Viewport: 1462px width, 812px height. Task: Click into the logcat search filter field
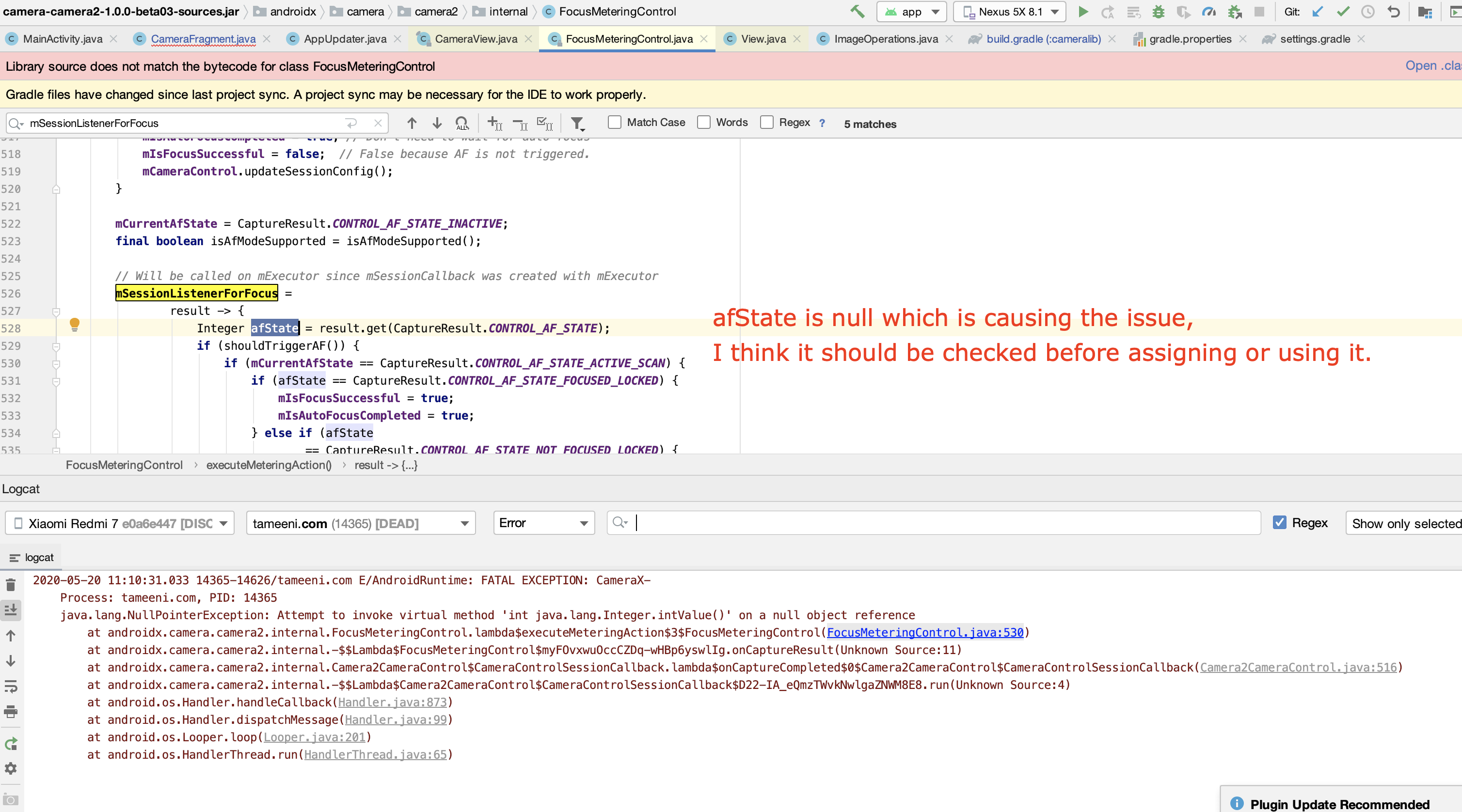(x=942, y=523)
